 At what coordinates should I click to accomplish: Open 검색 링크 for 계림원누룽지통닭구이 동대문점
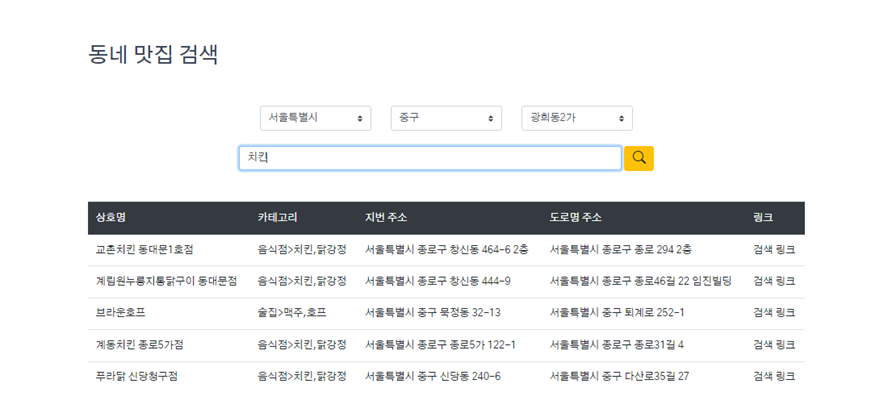tap(774, 281)
